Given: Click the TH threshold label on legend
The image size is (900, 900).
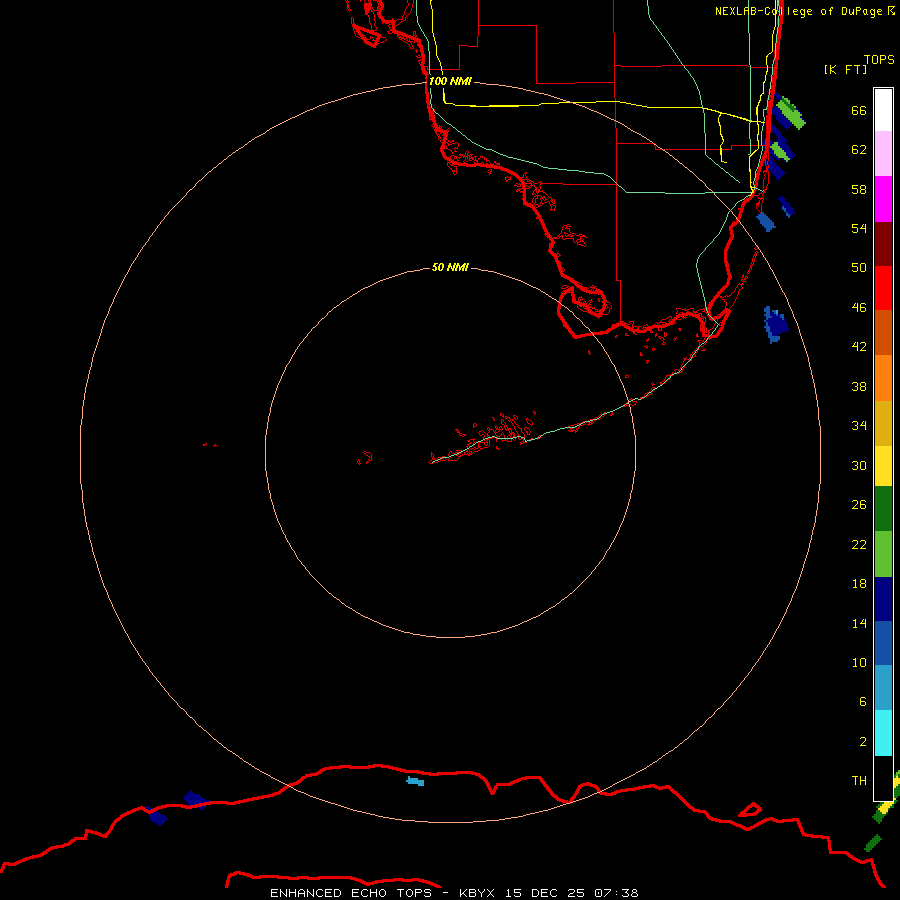Looking at the screenshot, I should pyautogui.click(x=859, y=781).
